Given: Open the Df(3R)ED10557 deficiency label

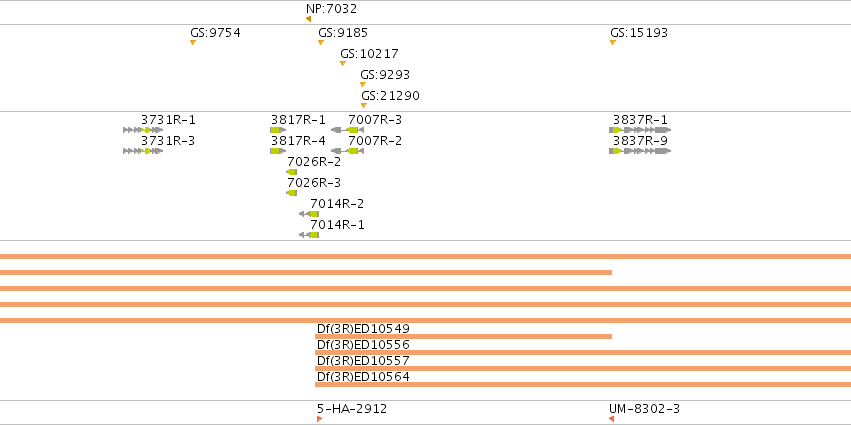Looking at the screenshot, I should (x=363, y=360).
